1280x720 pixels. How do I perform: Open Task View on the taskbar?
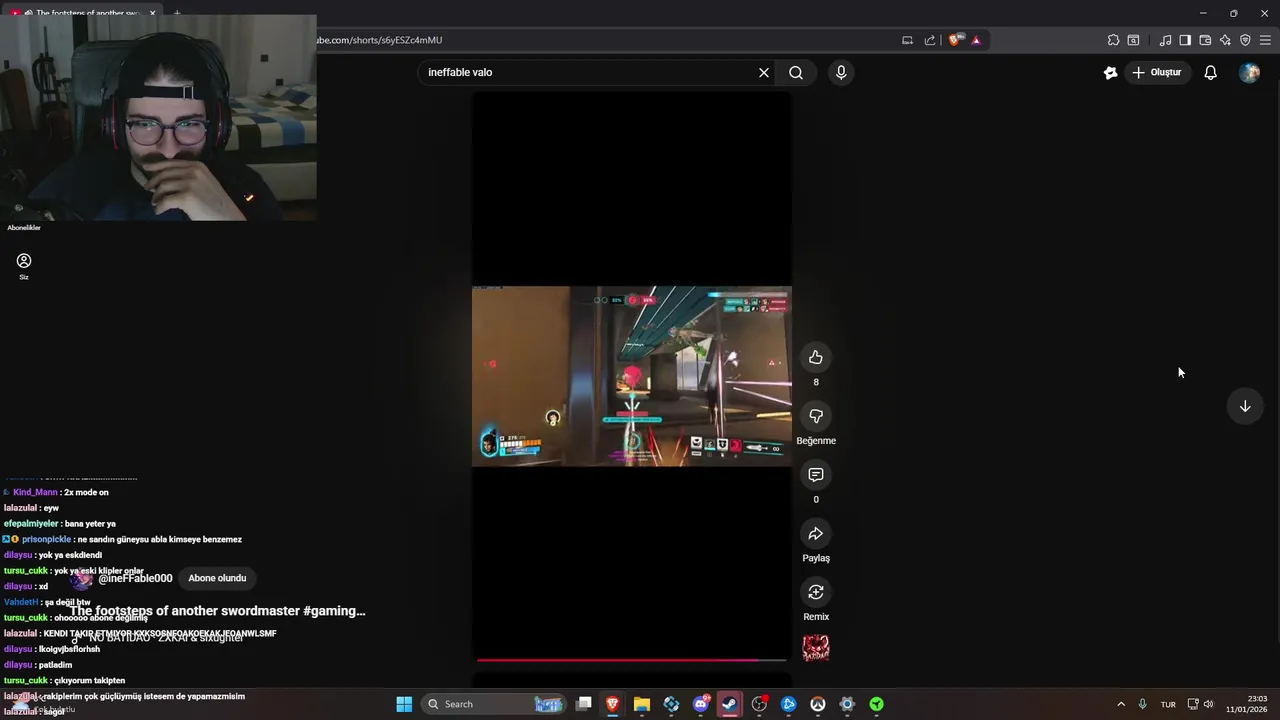(x=584, y=704)
